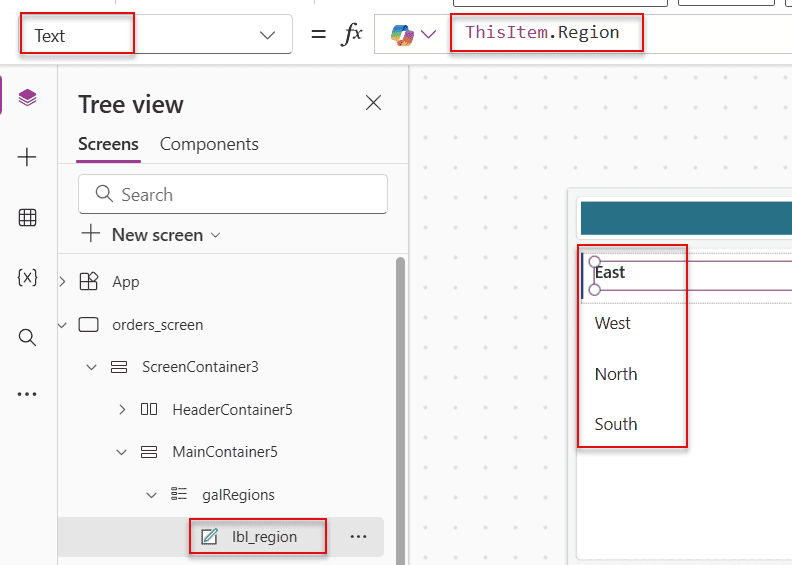Open the sidebar more options ellipsis
Screen dimensions: 792x565
pyautogui.click(x=27, y=394)
